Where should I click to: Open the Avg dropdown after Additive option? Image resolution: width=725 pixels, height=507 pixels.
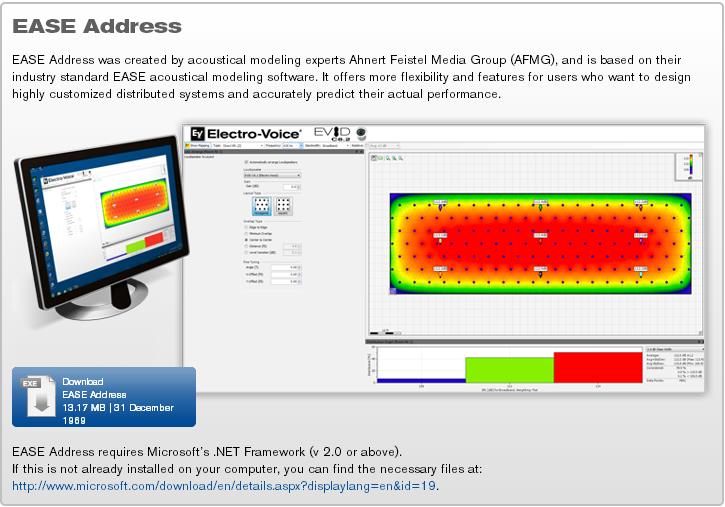[x=383, y=146]
